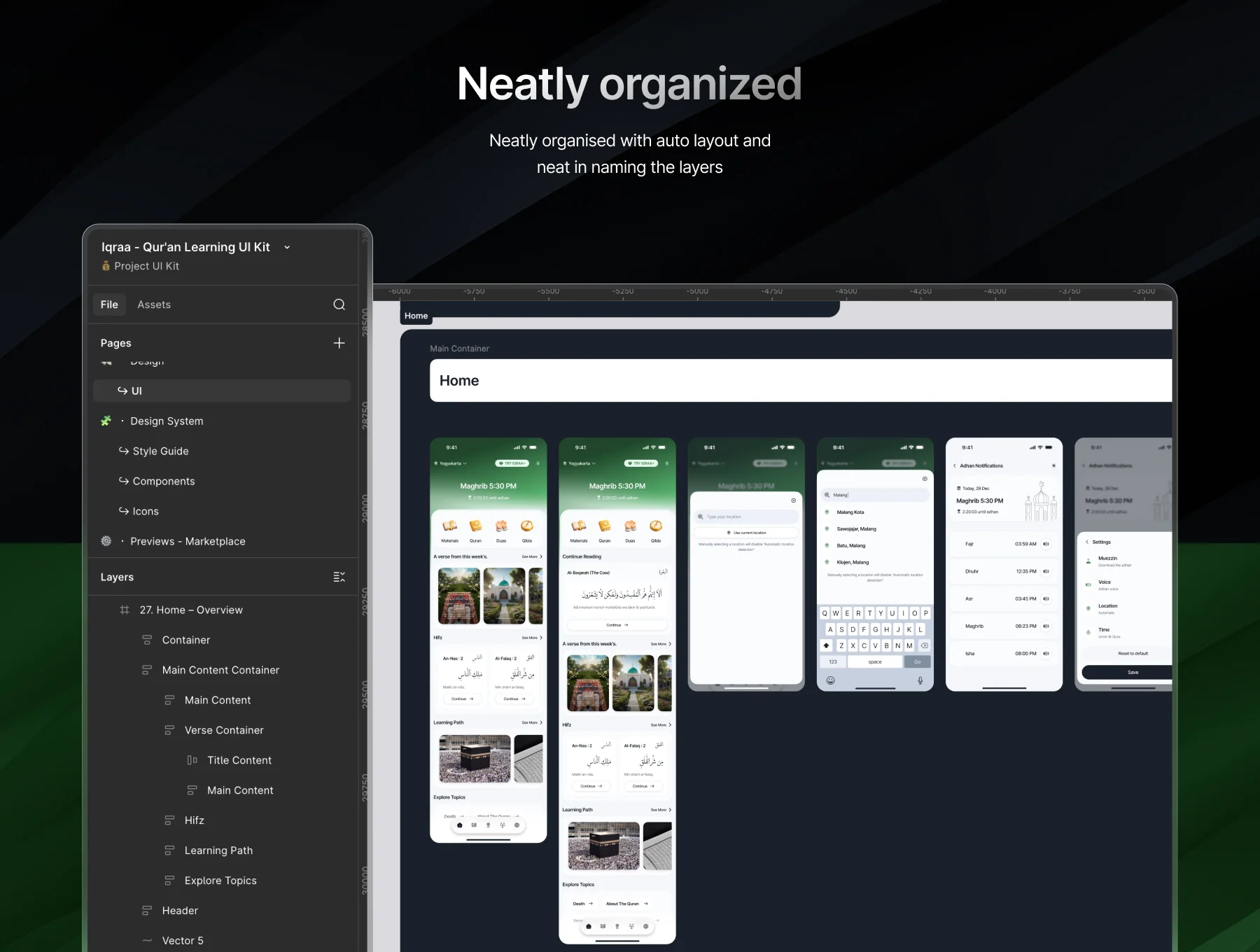Click the search magnifier icon beside Assets
Image resolution: width=1260 pixels, height=952 pixels.
tap(339, 304)
